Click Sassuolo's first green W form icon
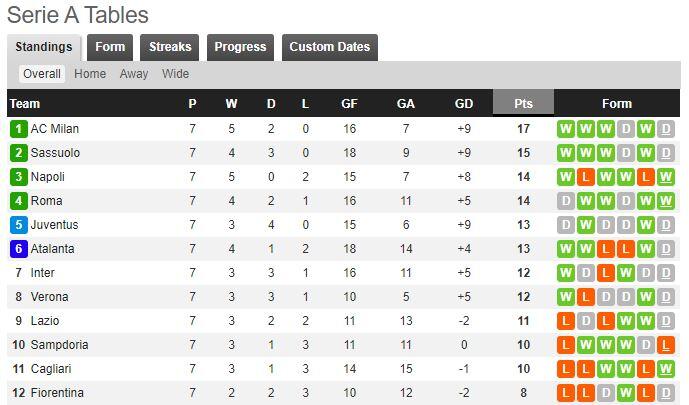Viewport: 689px width, 405px height. 566,153
